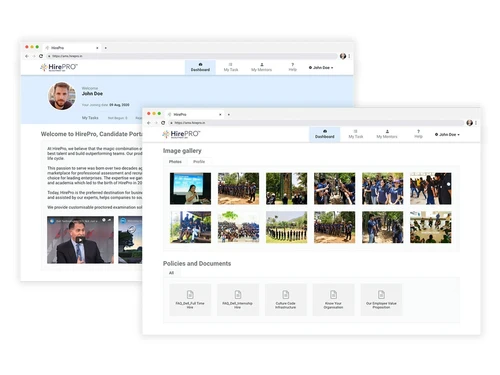Open the presentation screen photo in gallery

(190, 188)
